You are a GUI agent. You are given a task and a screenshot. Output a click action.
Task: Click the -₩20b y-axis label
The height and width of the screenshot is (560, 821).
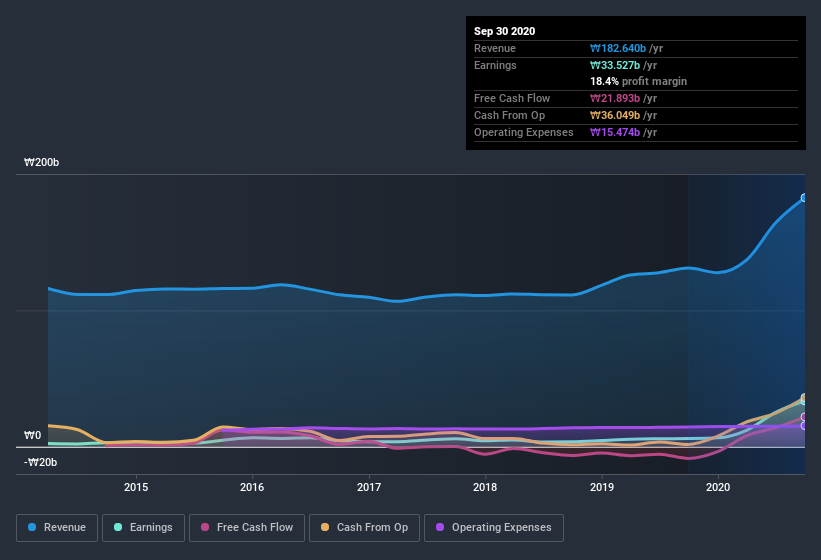point(40,462)
